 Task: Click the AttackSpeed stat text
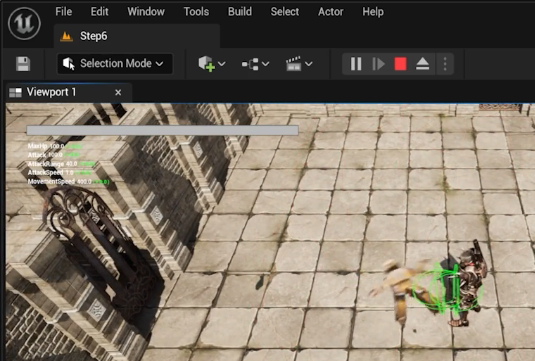click(59, 173)
